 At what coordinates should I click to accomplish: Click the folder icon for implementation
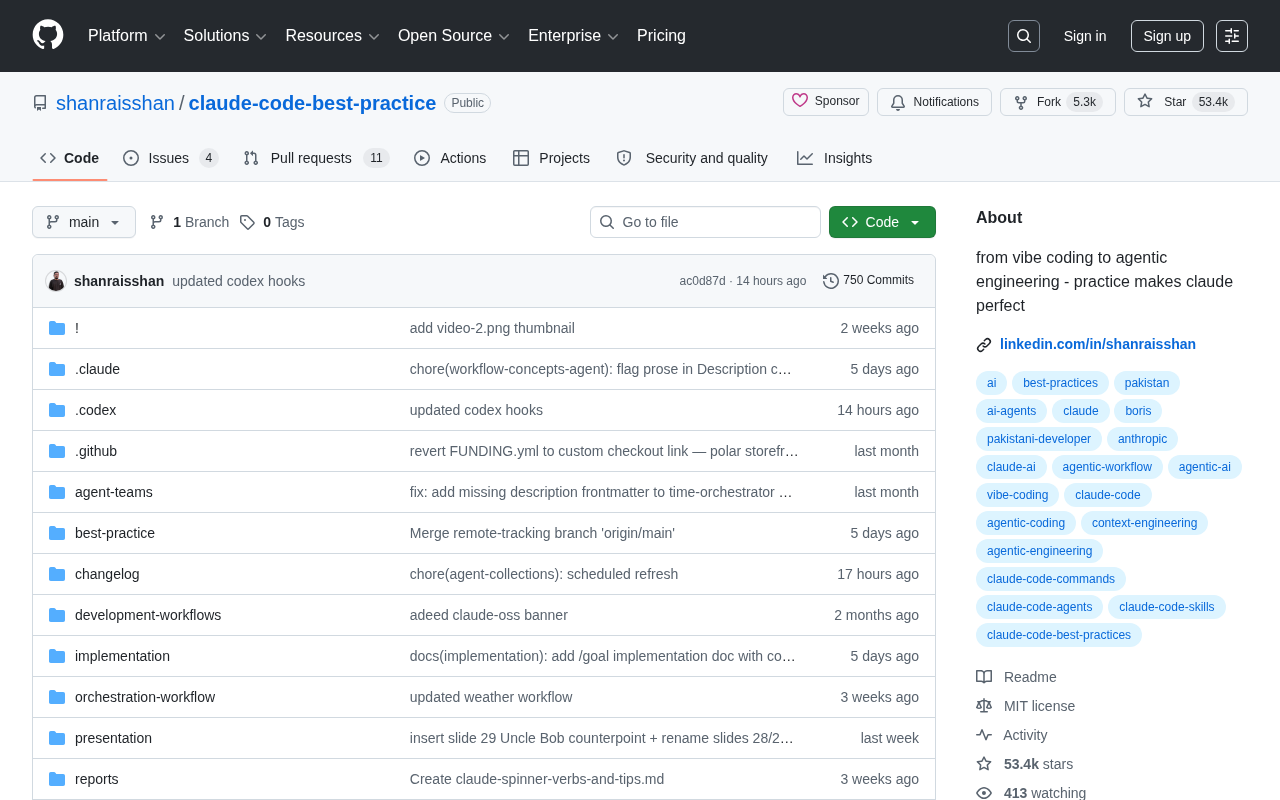[x=57, y=656]
